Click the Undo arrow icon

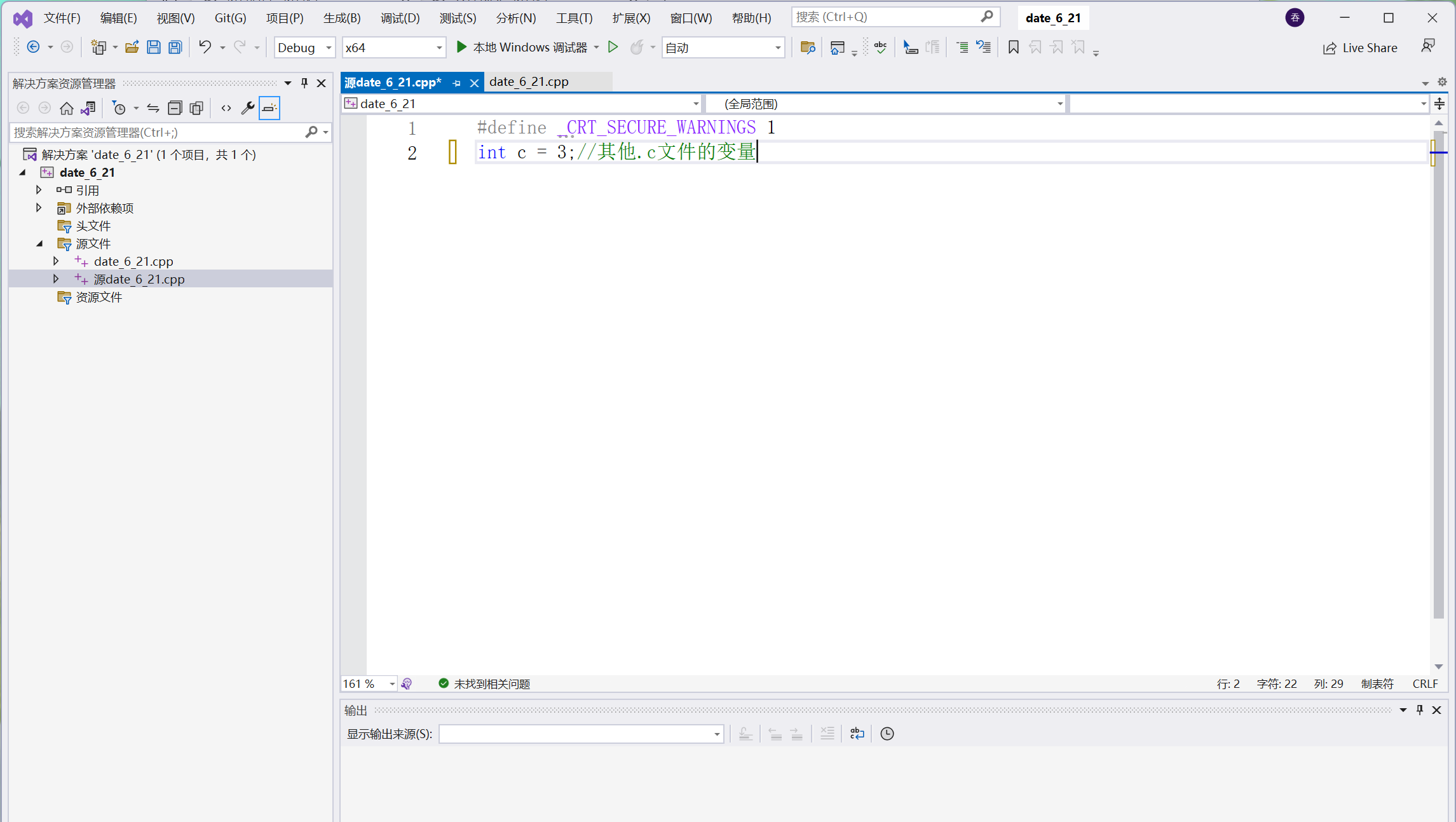(205, 47)
